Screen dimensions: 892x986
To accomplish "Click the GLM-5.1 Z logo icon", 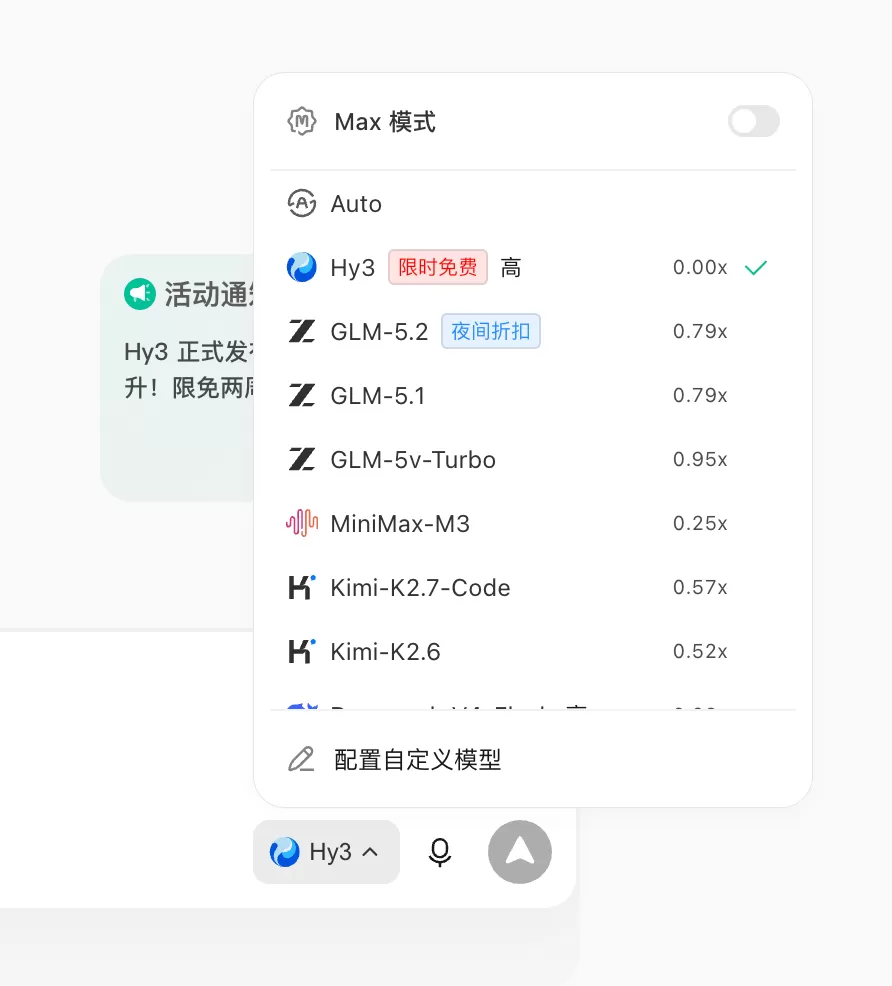I will [302, 396].
